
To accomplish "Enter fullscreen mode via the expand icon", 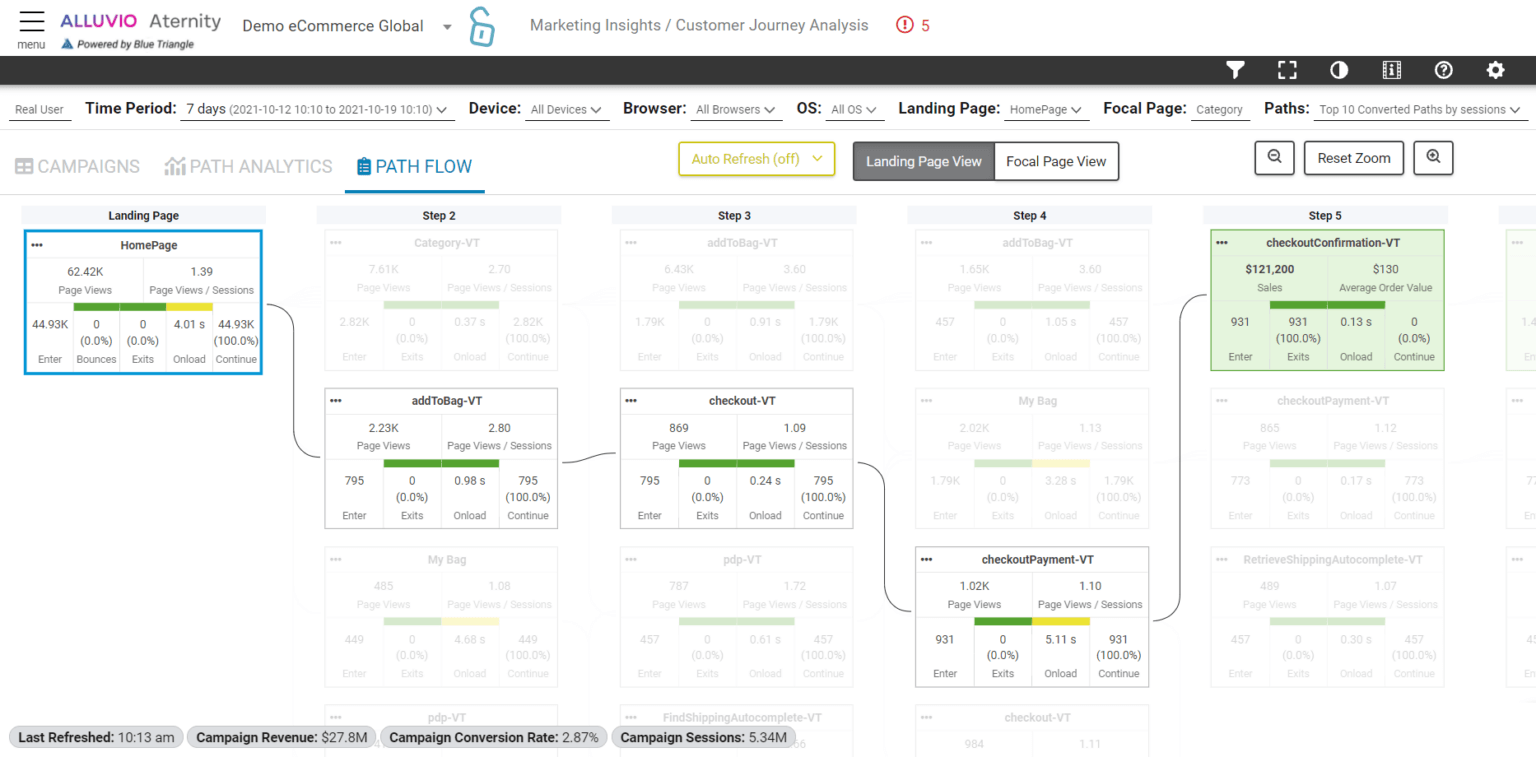I will point(1287,70).
